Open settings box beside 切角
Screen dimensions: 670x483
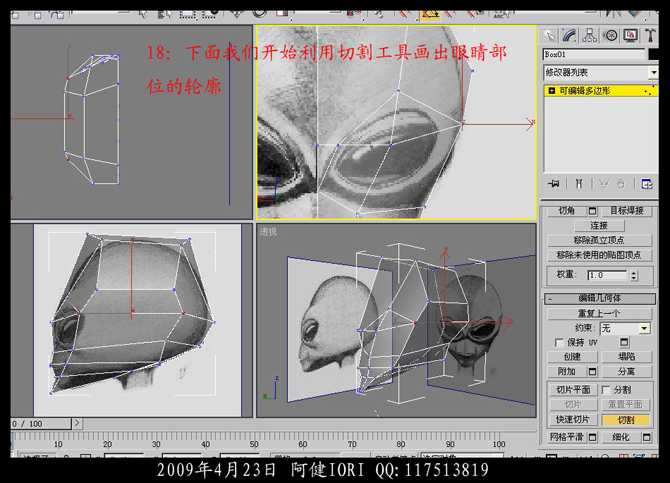pos(592,211)
